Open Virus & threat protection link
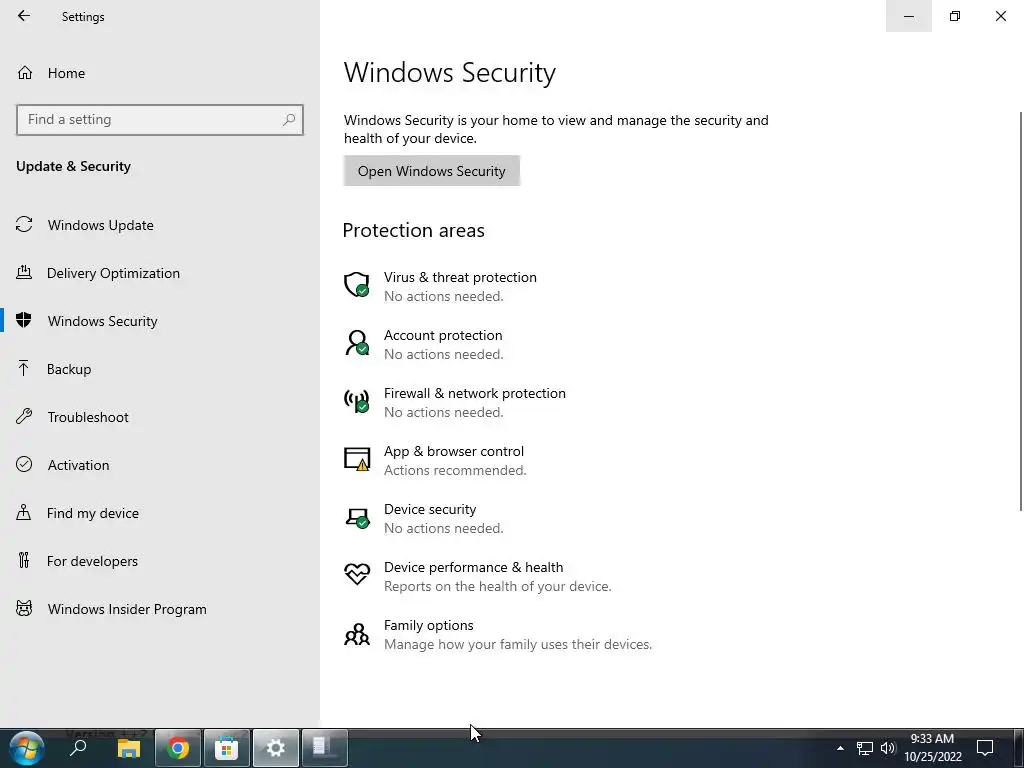The width and height of the screenshot is (1024, 768). point(460,277)
